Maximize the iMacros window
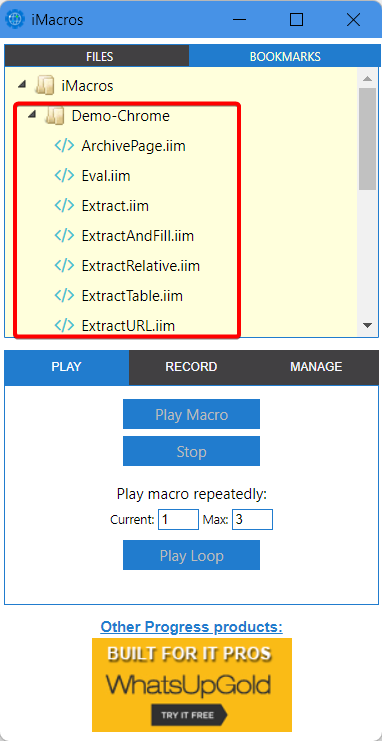 click(x=296, y=19)
